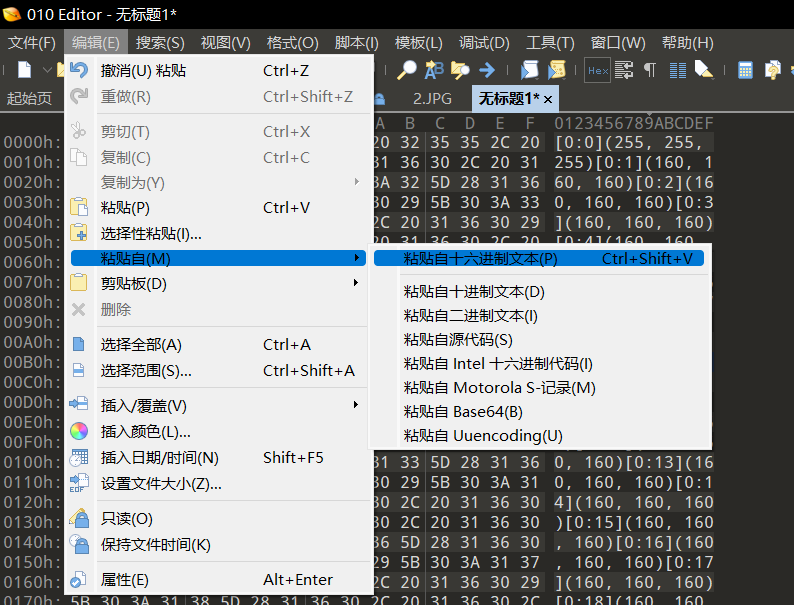Image resolution: width=794 pixels, height=605 pixels.
Task: Open the 视图(V) menu
Action: [225, 43]
